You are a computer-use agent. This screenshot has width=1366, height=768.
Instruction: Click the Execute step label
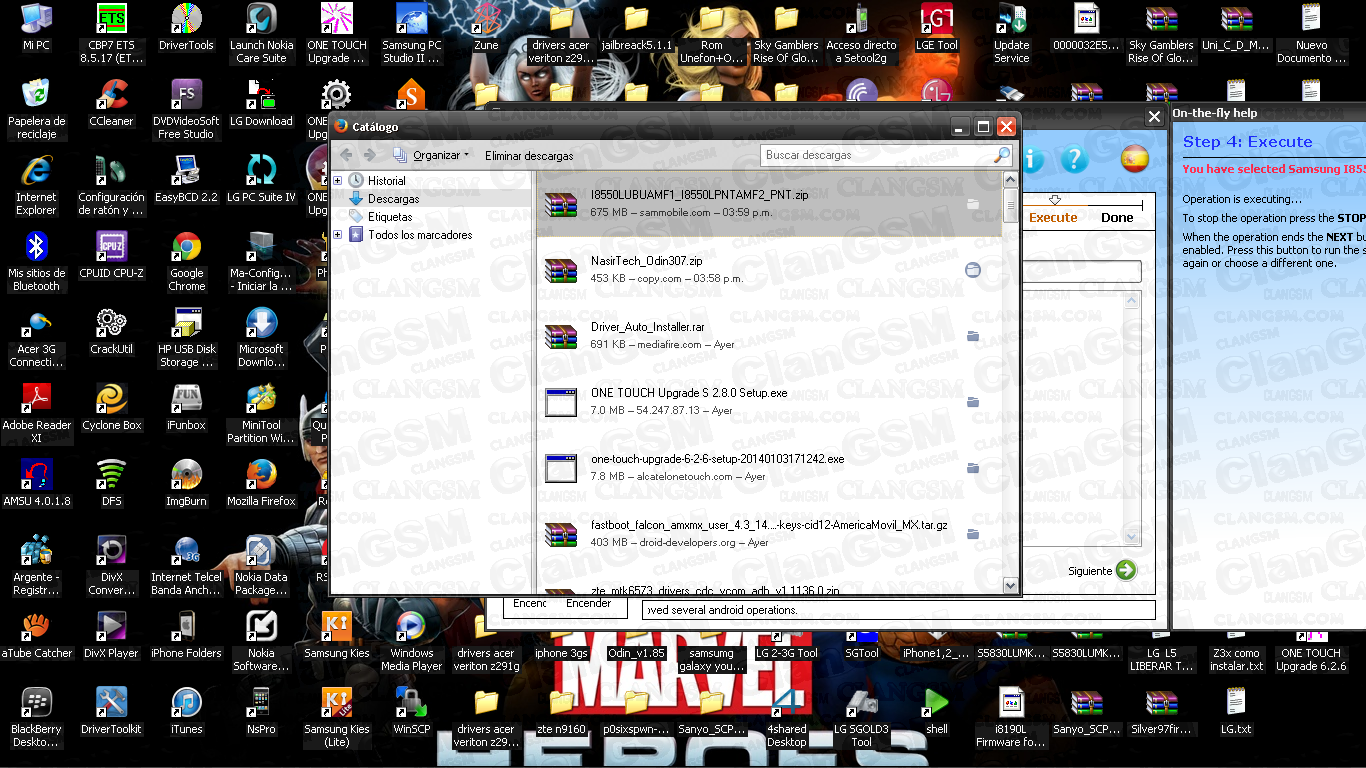coord(1053,217)
